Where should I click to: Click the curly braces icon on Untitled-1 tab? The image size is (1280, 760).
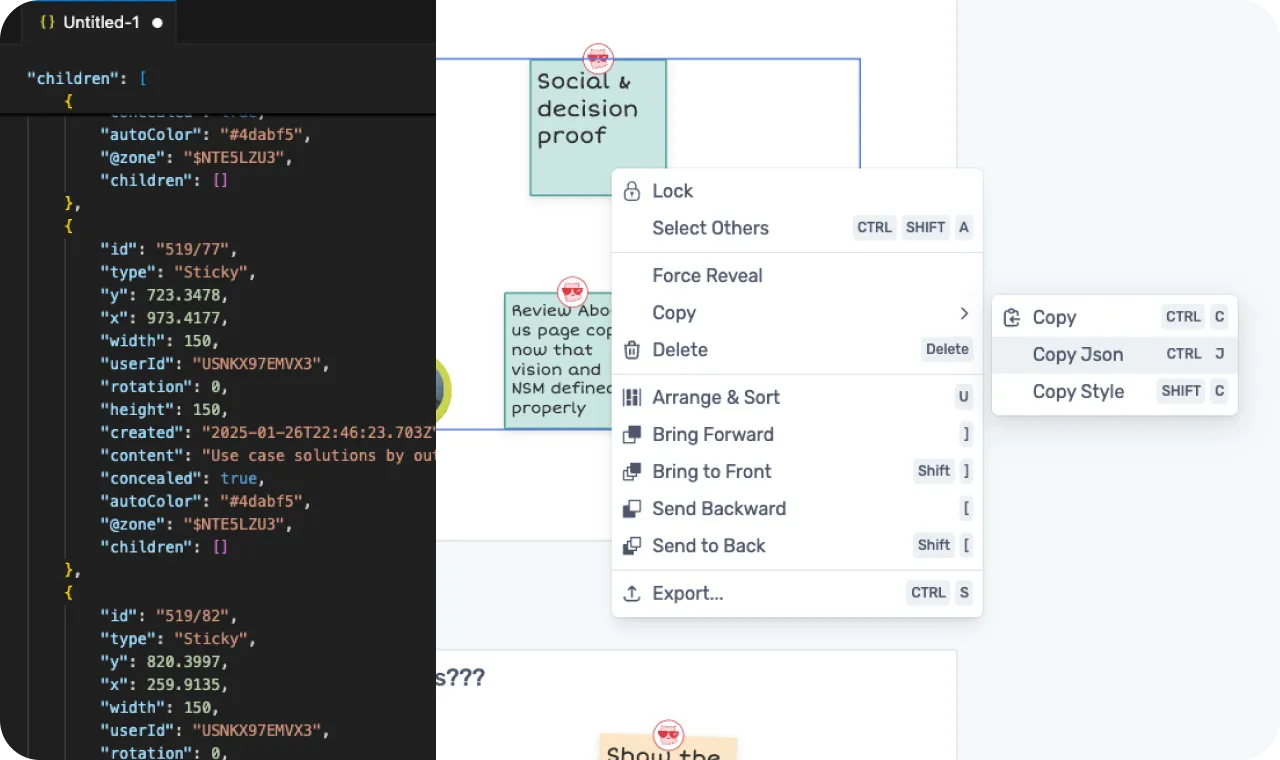tap(46, 22)
